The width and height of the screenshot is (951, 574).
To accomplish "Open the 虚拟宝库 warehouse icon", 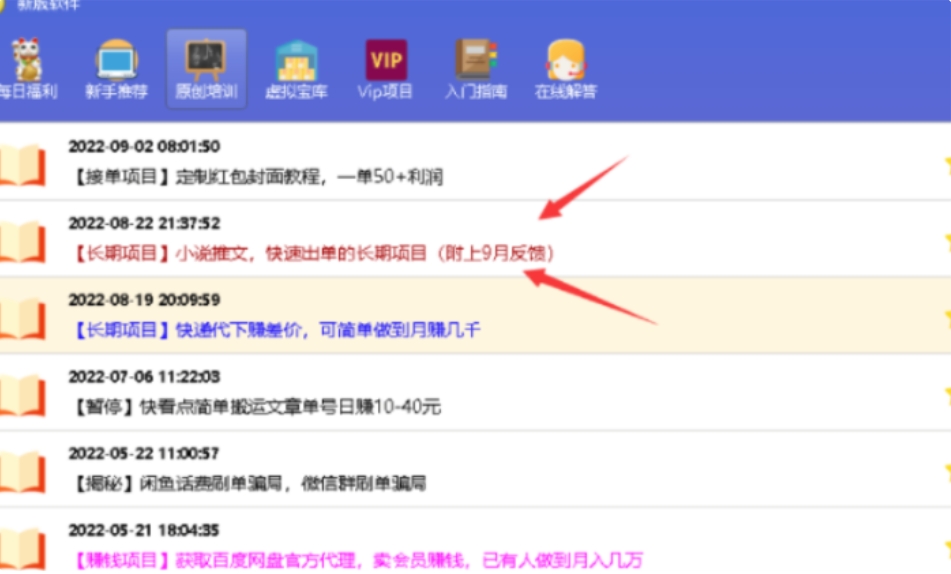I will click(x=296, y=60).
